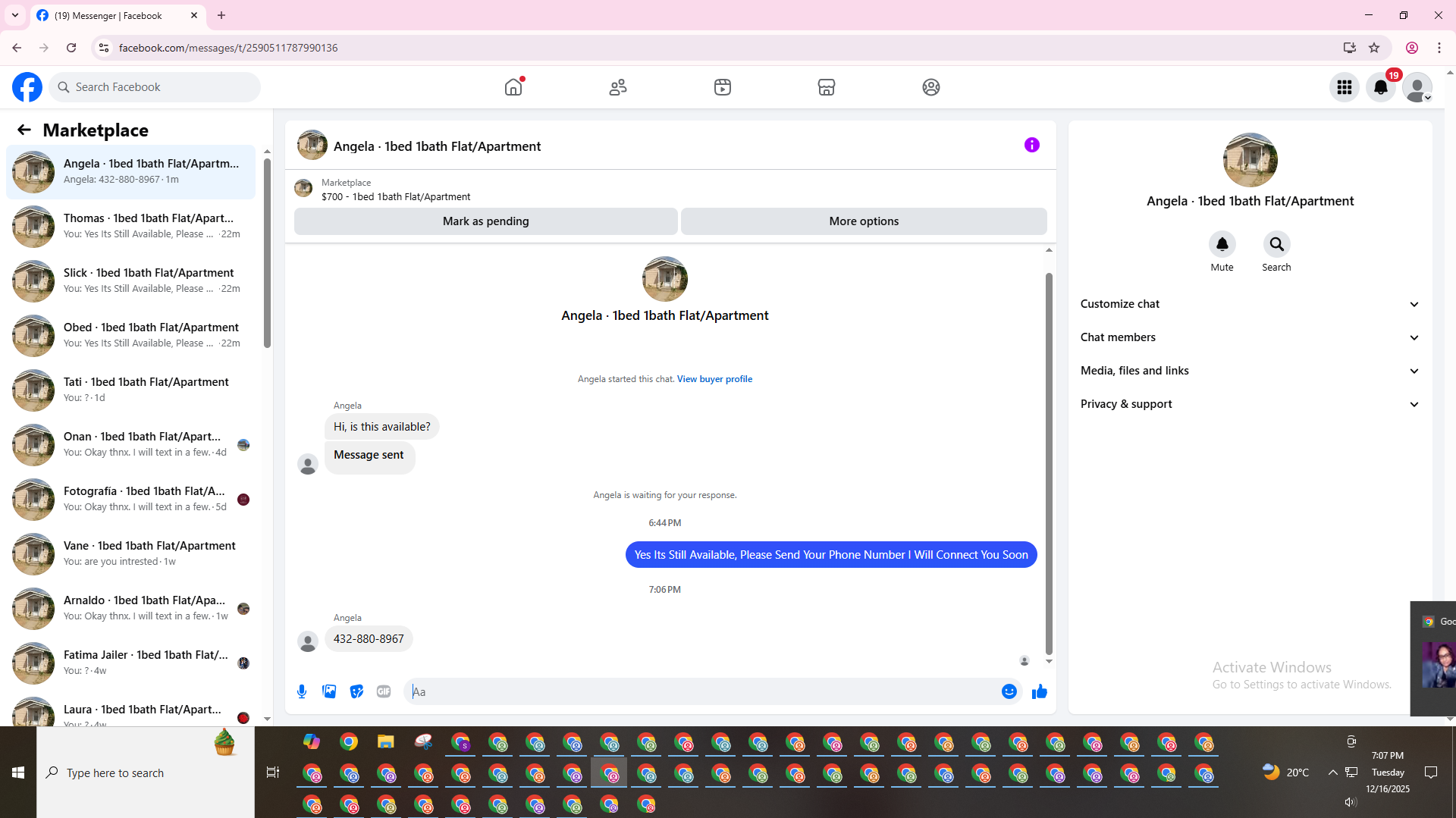Screen dimensions: 1456x818
Task: Go back from Marketplace chats list
Action: click(x=24, y=130)
